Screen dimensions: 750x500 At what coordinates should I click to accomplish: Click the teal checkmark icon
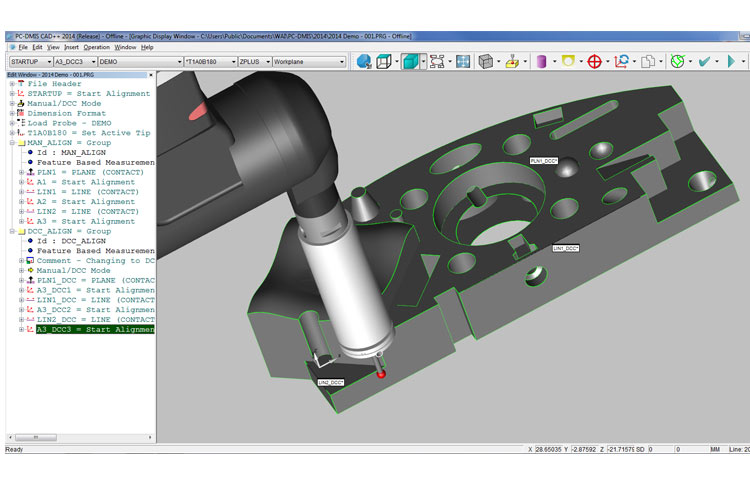click(x=704, y=61)
